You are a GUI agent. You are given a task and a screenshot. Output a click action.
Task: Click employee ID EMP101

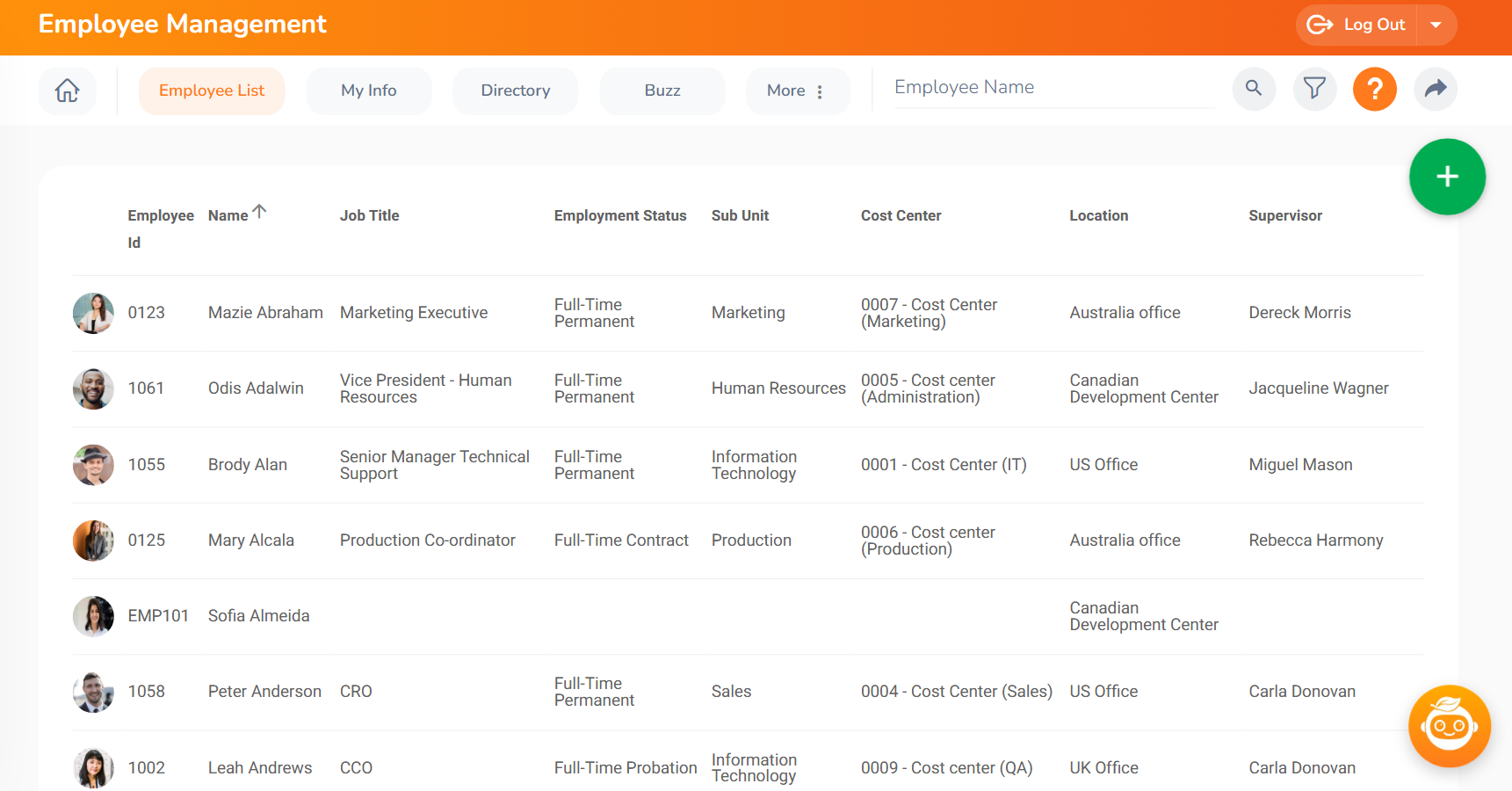pos(158,616)
